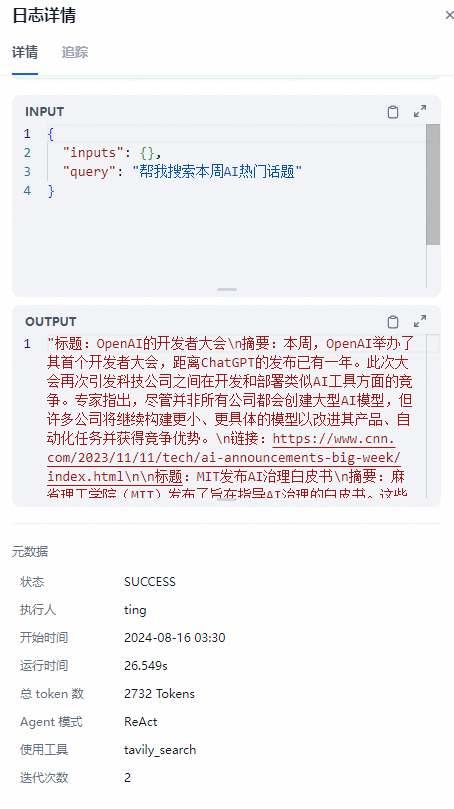Click the 2732 Tokens value
The width and height of the screenshot is (454, 809).
pos(159,694)
